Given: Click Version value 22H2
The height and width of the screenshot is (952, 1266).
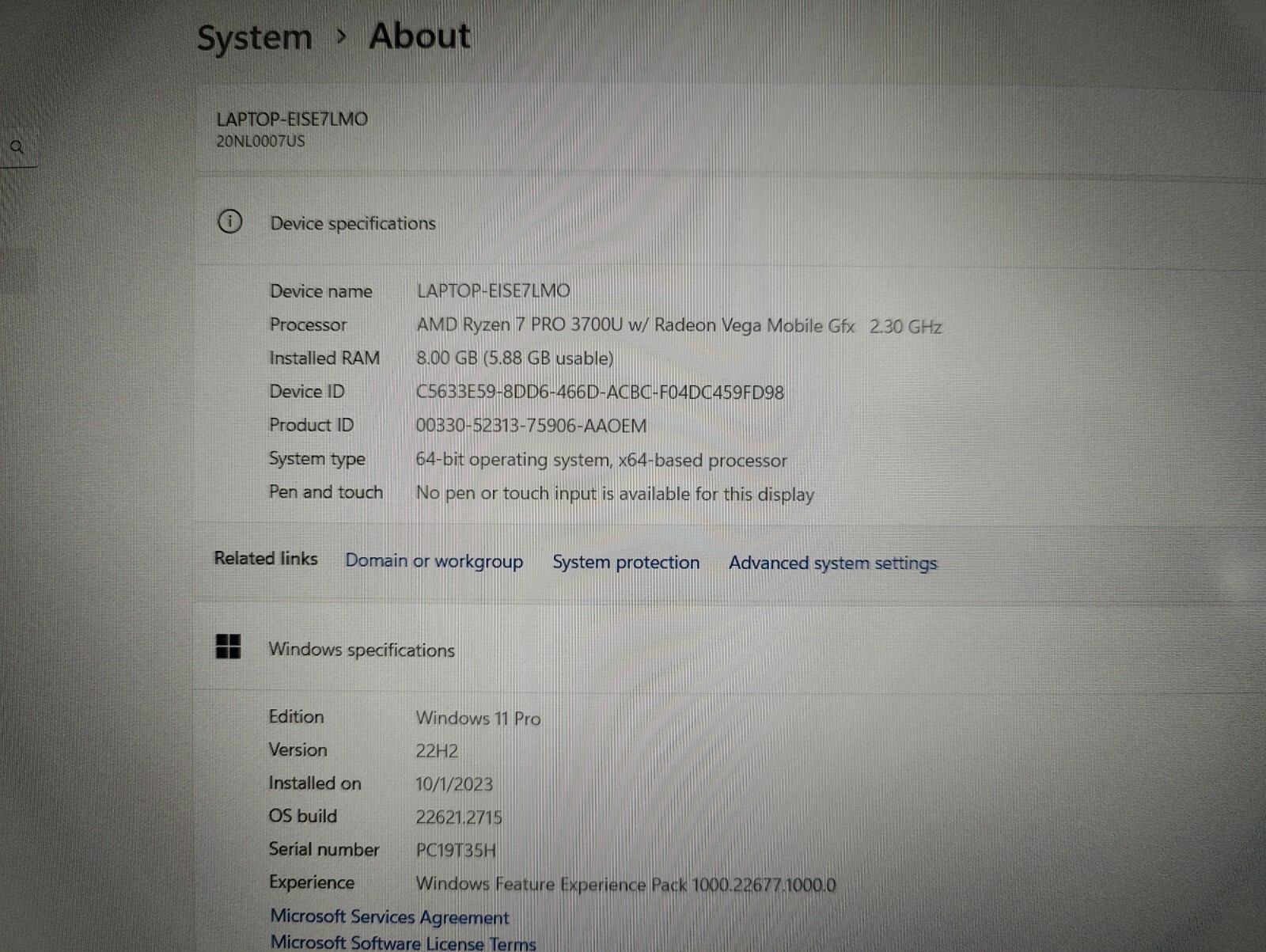Looking at the screenshot, I should pos(437,751).
